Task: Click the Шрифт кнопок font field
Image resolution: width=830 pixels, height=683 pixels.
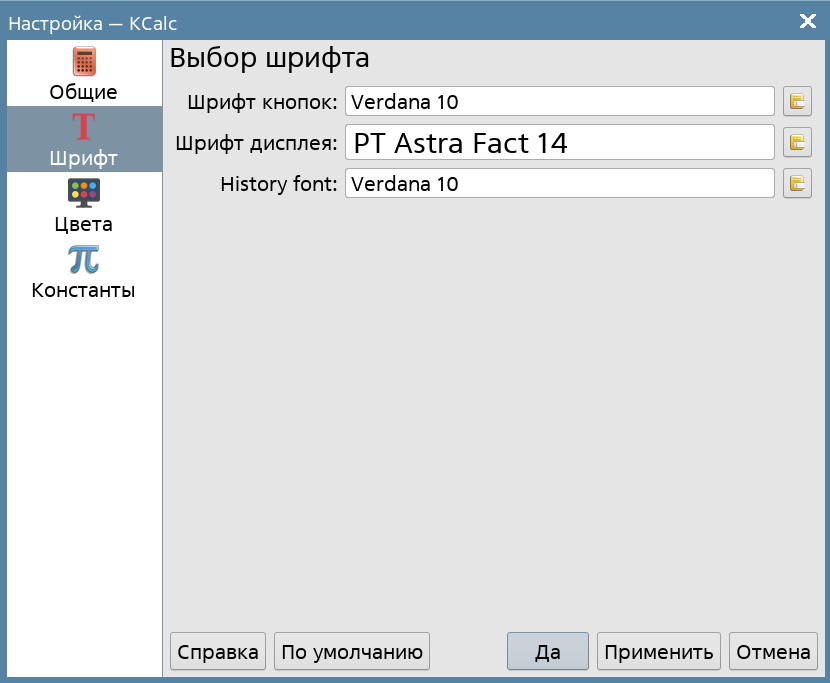Action: [560, 101]
